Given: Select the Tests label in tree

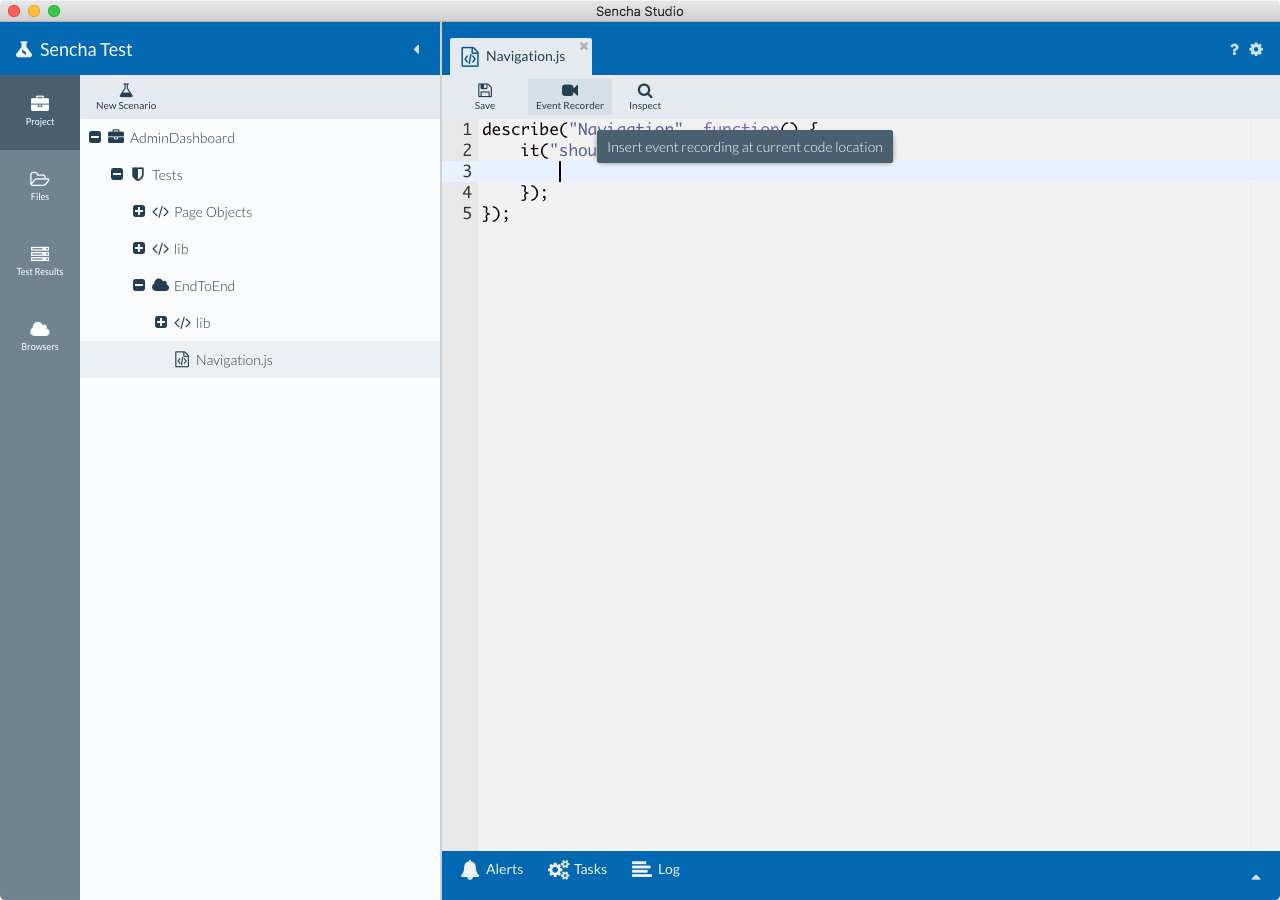Looking at the screenshot, I should pyautogui.click(x=167, y=175).
